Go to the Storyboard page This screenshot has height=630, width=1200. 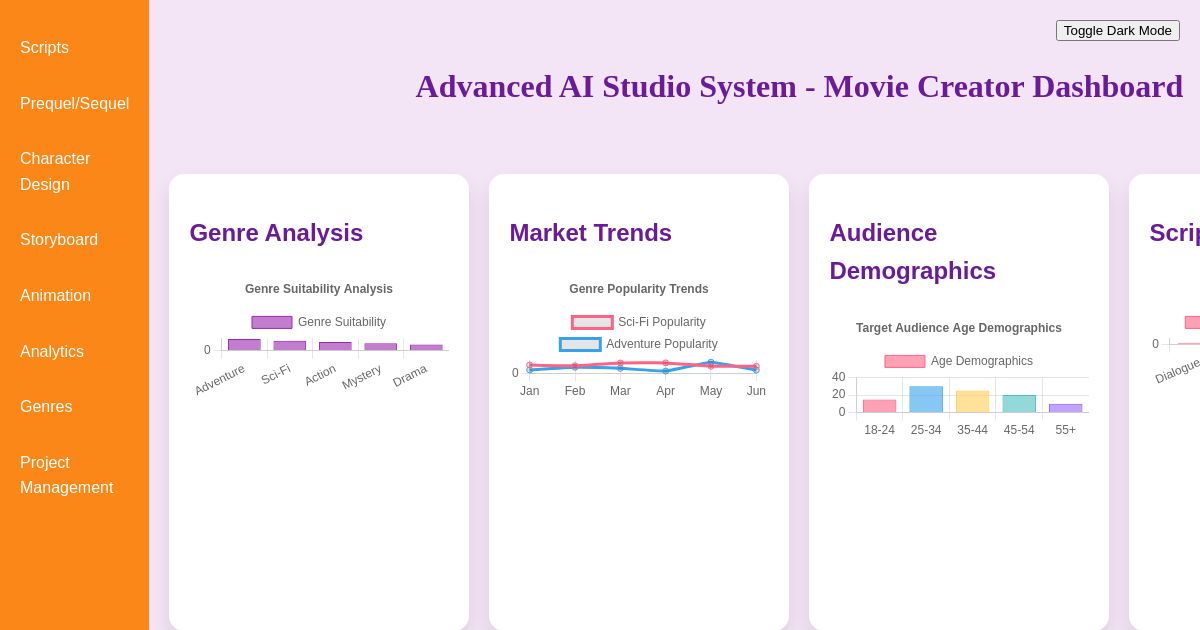(59, 240)
